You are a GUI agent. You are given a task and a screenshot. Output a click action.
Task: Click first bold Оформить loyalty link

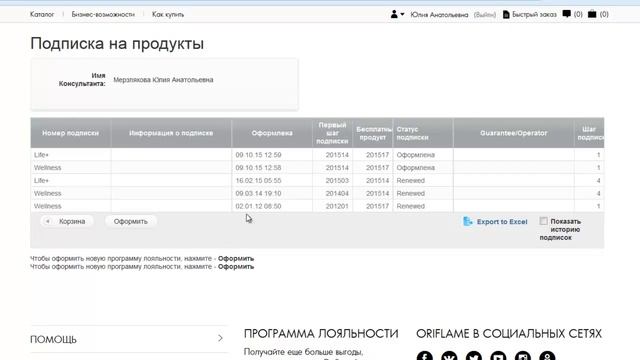click(236, 258)
